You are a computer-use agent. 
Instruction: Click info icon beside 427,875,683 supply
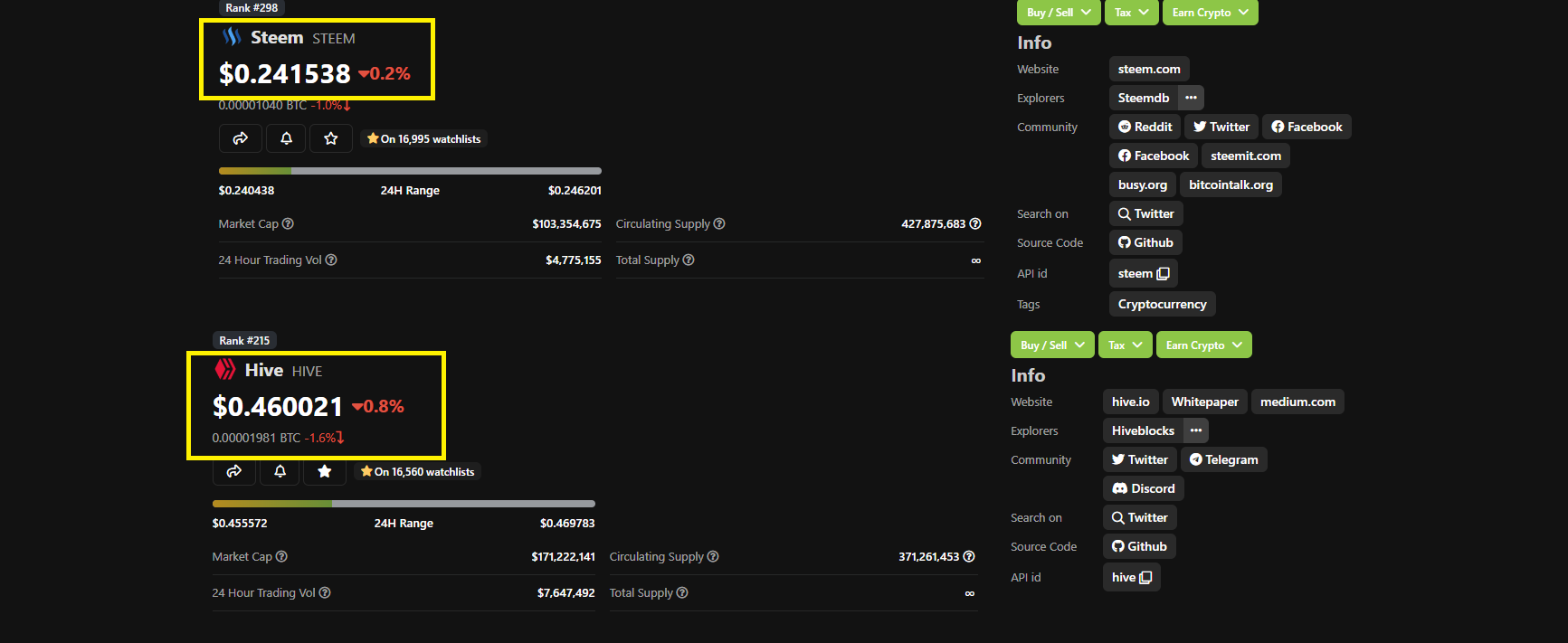pos(975,223)
